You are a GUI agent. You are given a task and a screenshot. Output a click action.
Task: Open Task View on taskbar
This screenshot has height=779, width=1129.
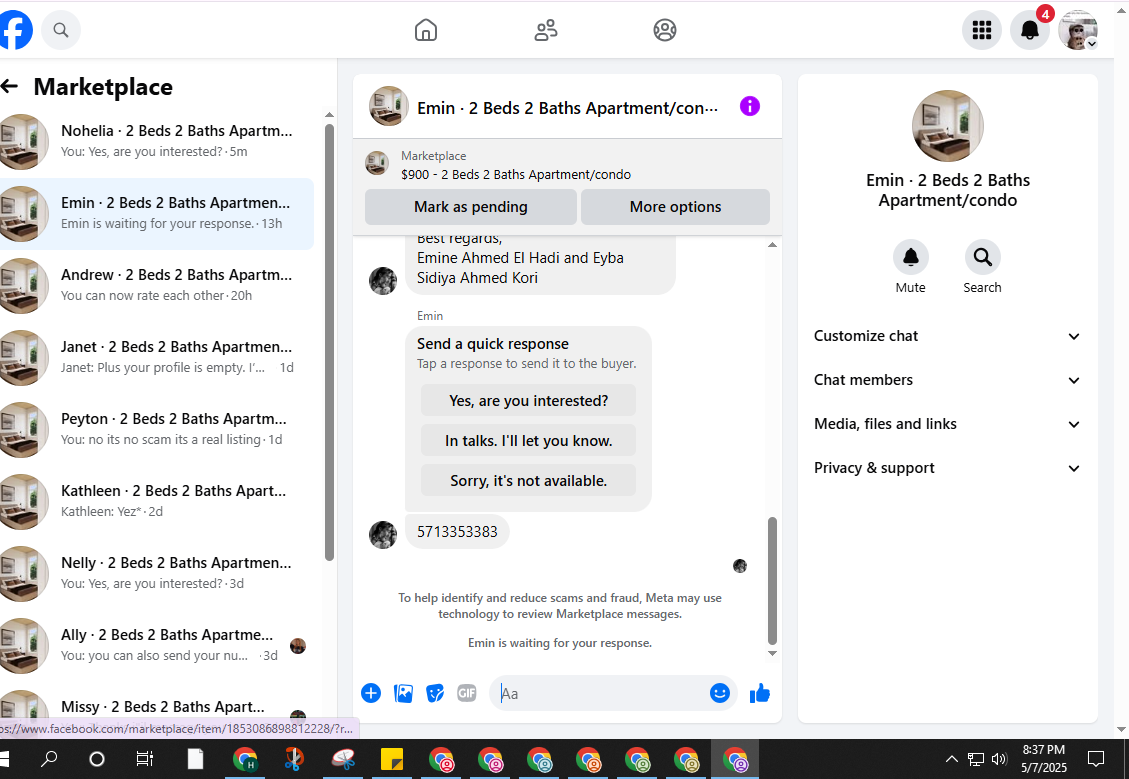(145, 759)
